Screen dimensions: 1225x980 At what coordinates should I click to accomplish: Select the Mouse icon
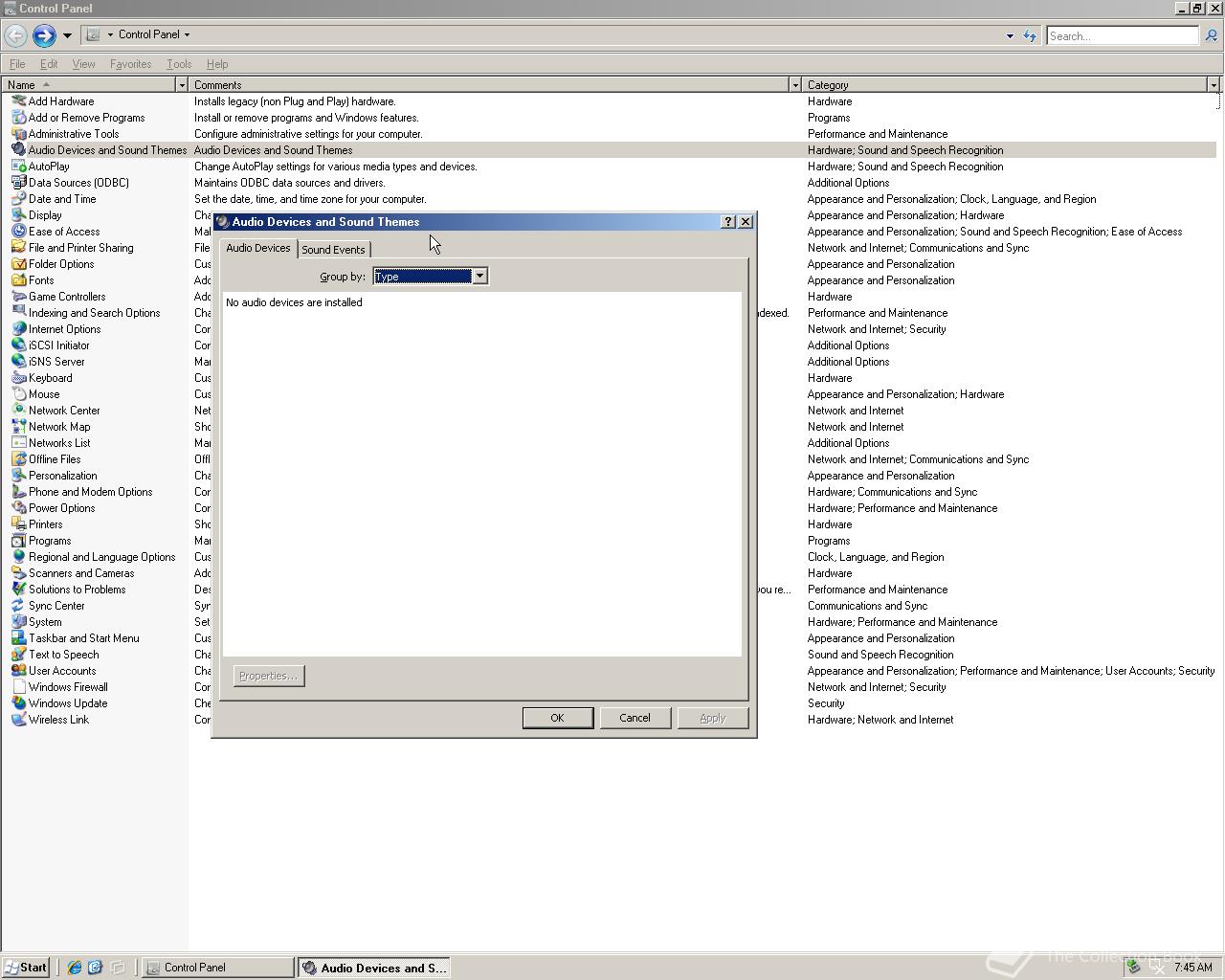click(18, 394)
